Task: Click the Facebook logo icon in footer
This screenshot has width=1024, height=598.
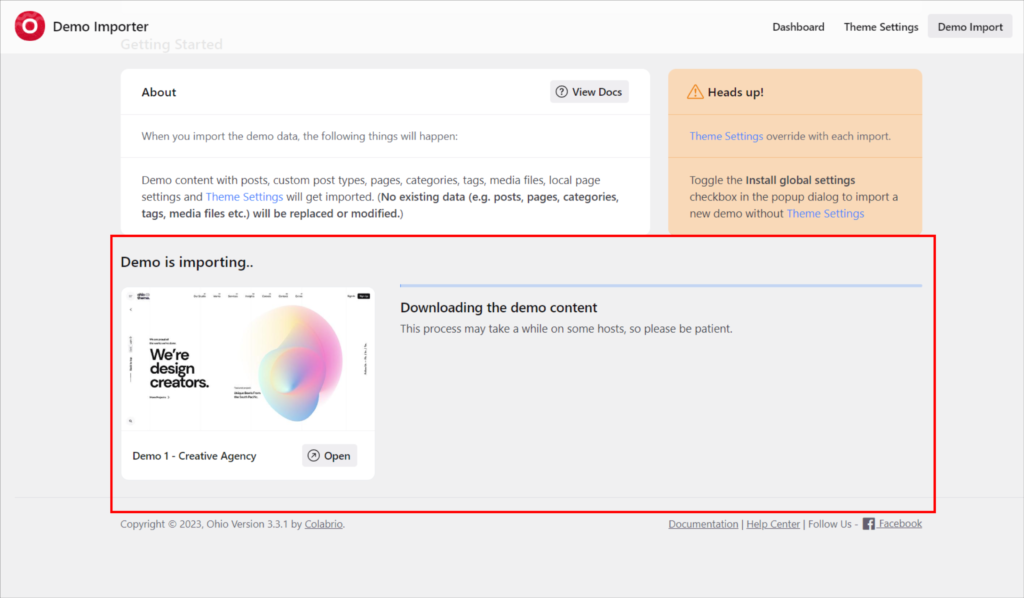Action: tap(868, 524)
